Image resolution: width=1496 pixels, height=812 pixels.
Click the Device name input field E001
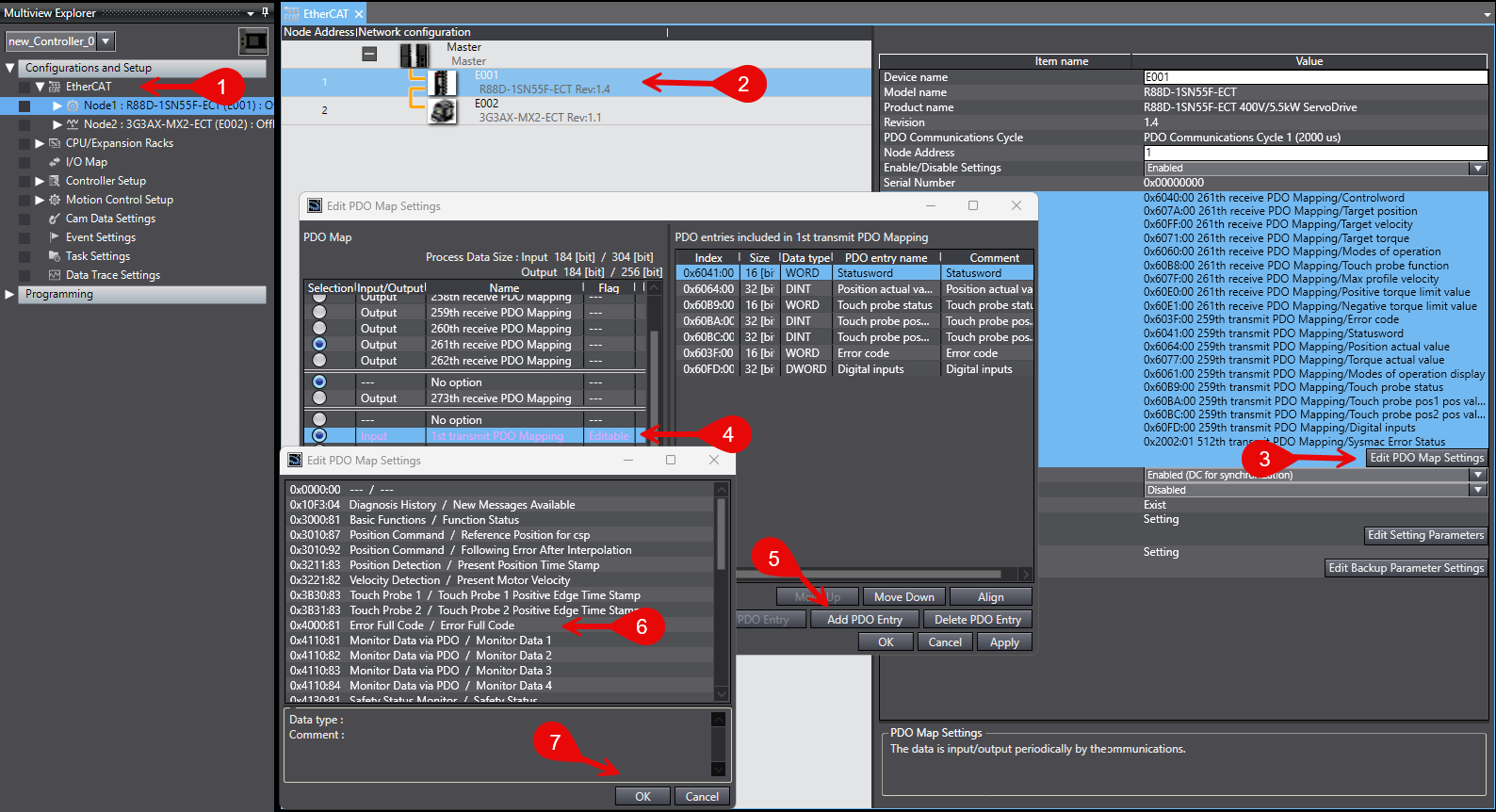pos(1315,77)
